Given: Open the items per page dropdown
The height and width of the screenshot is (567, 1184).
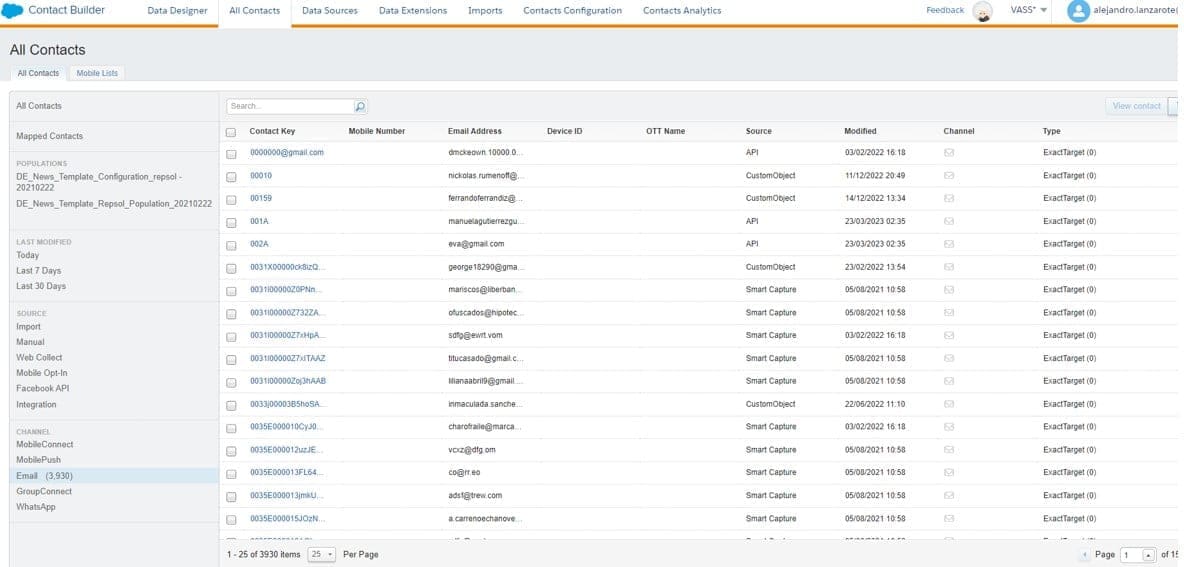Looking at the screenshot, I should (x=321, y=554).
